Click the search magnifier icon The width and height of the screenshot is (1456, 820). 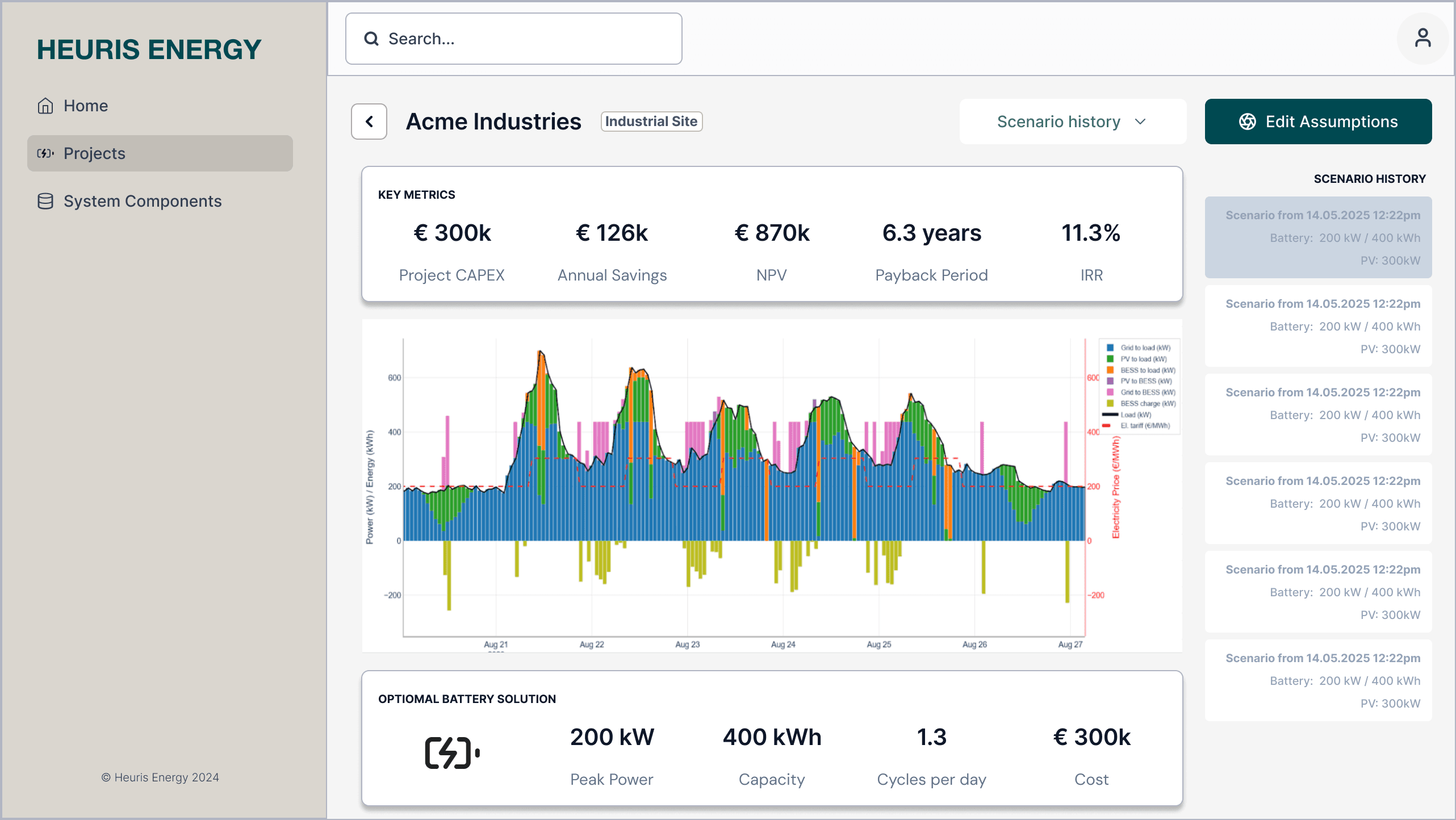(371, 39)
